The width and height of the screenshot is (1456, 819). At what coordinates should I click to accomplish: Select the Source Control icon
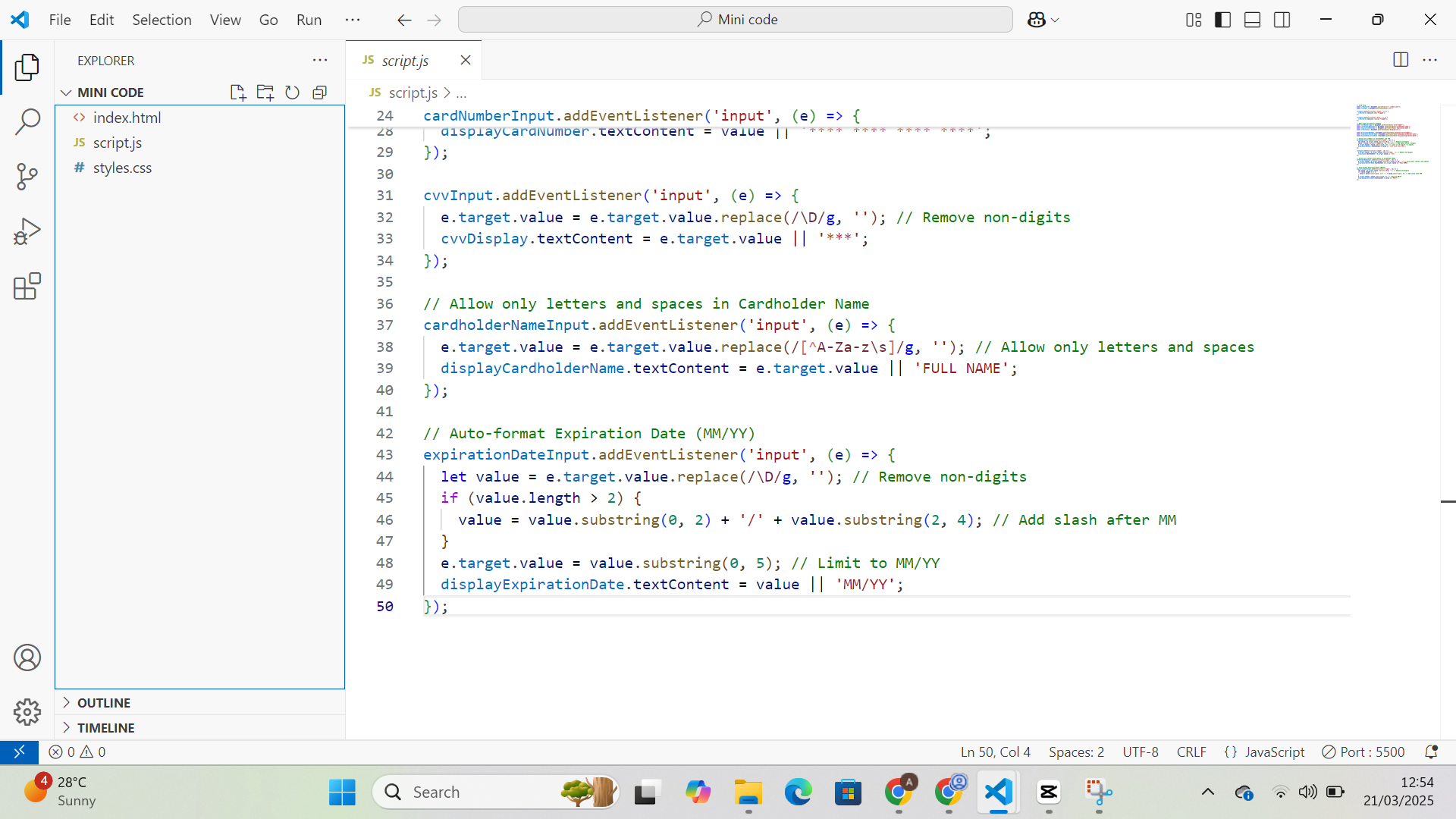tap(27, 176)
